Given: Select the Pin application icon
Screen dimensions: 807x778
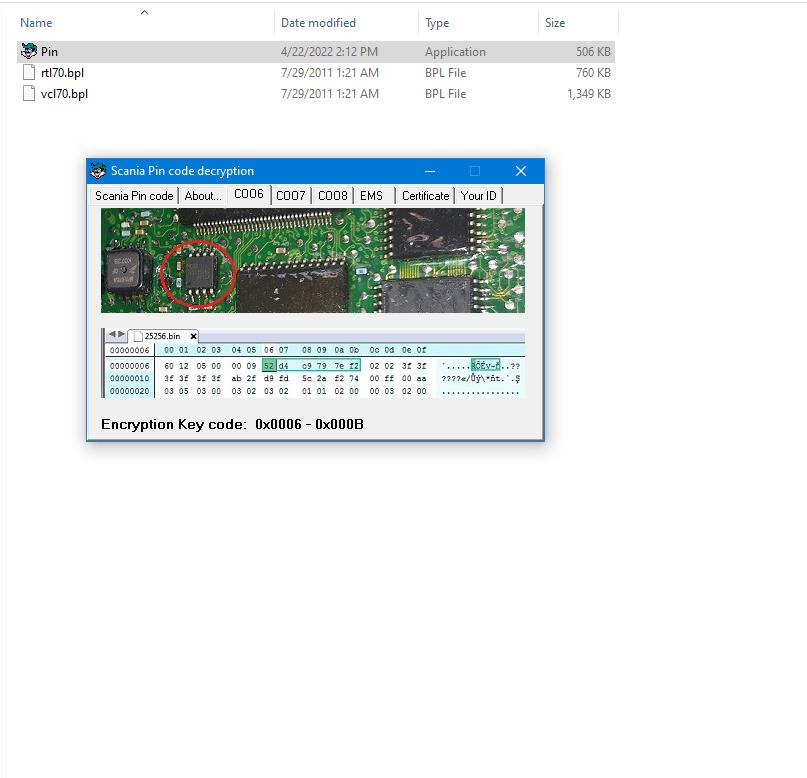Looking at the screenshot, I should tap(29, 52).
